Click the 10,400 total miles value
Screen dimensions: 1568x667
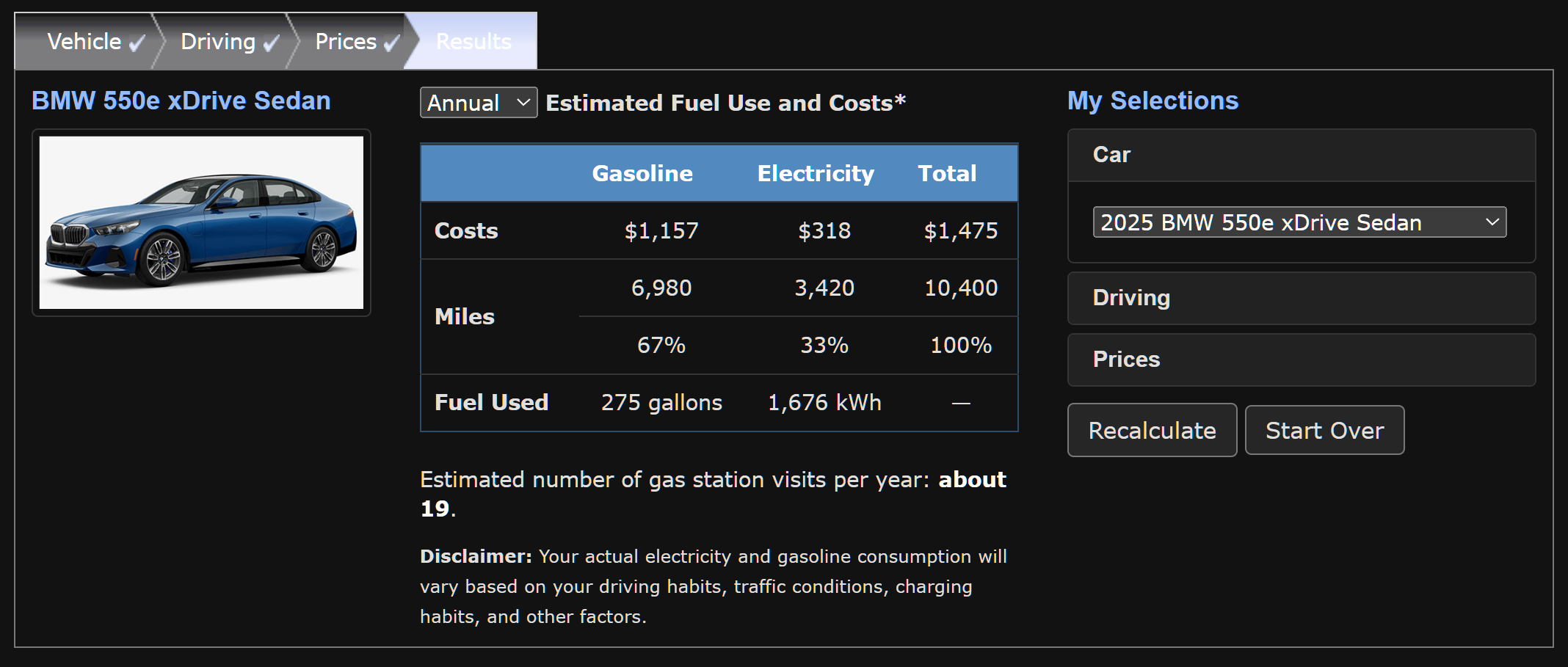961,288
